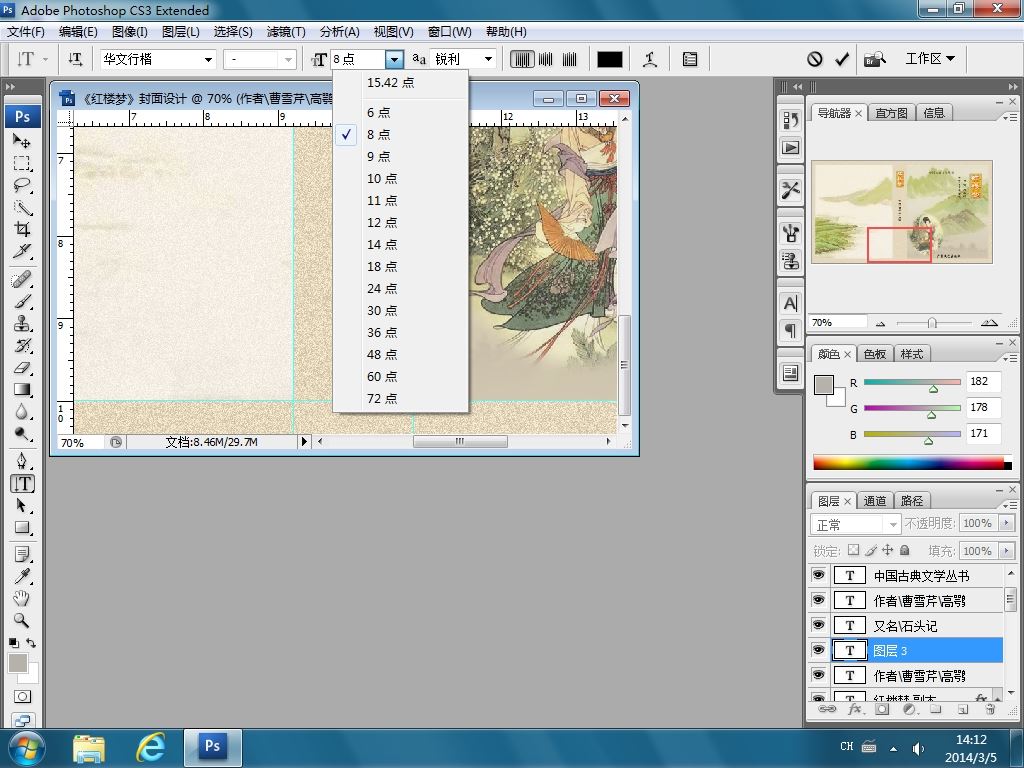Screen dimensions: 1024x768
Task: Select the Magic Wand tool
Action: click(x=22, y=207)
